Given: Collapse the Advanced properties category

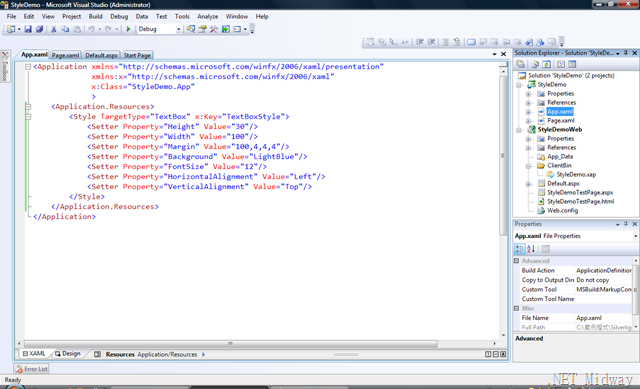Looking at the screenshot, I should (517, 261).
